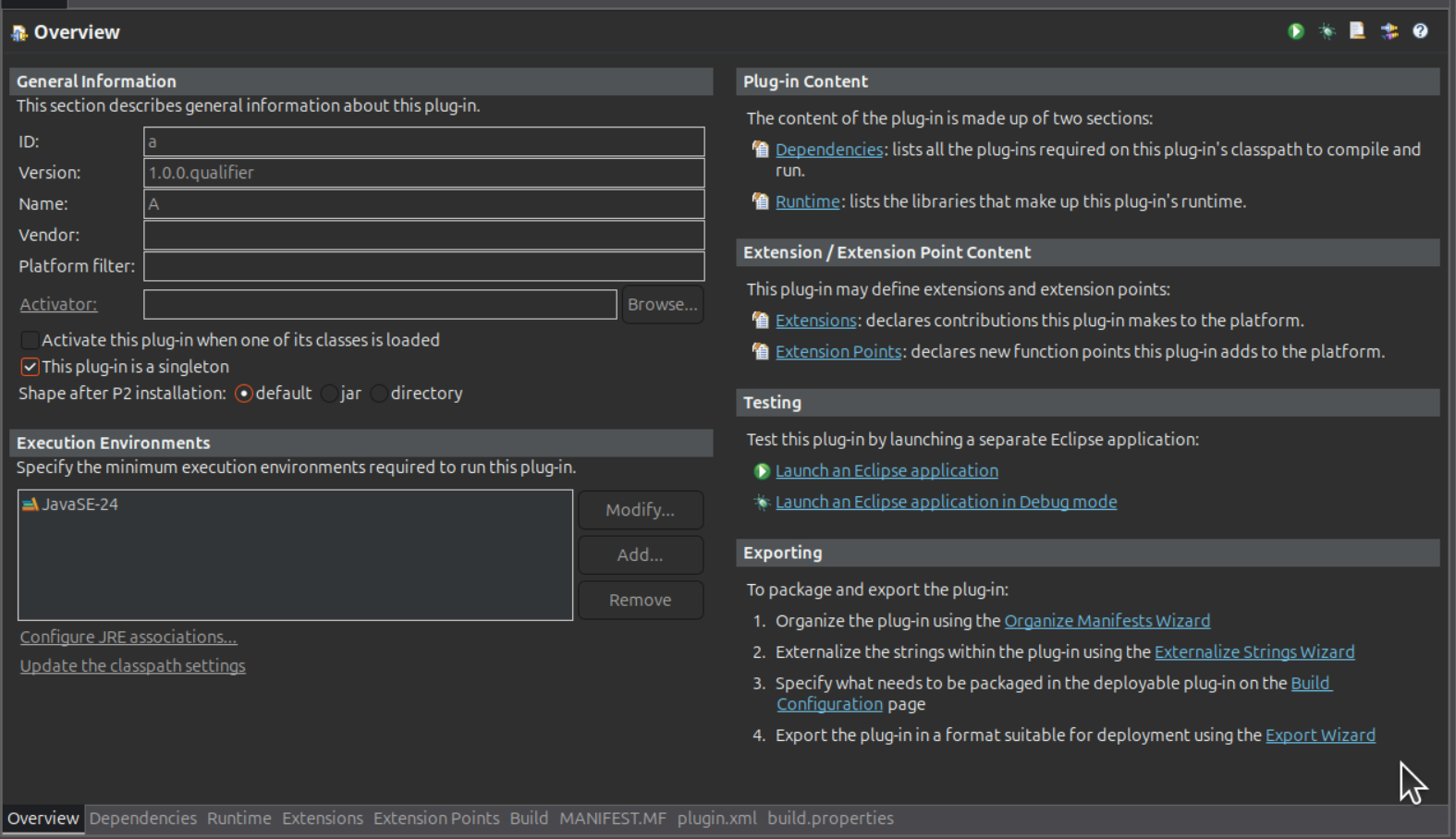Click the ID input field
This screenshot has width=1456, height=839.
coord(424,142)
